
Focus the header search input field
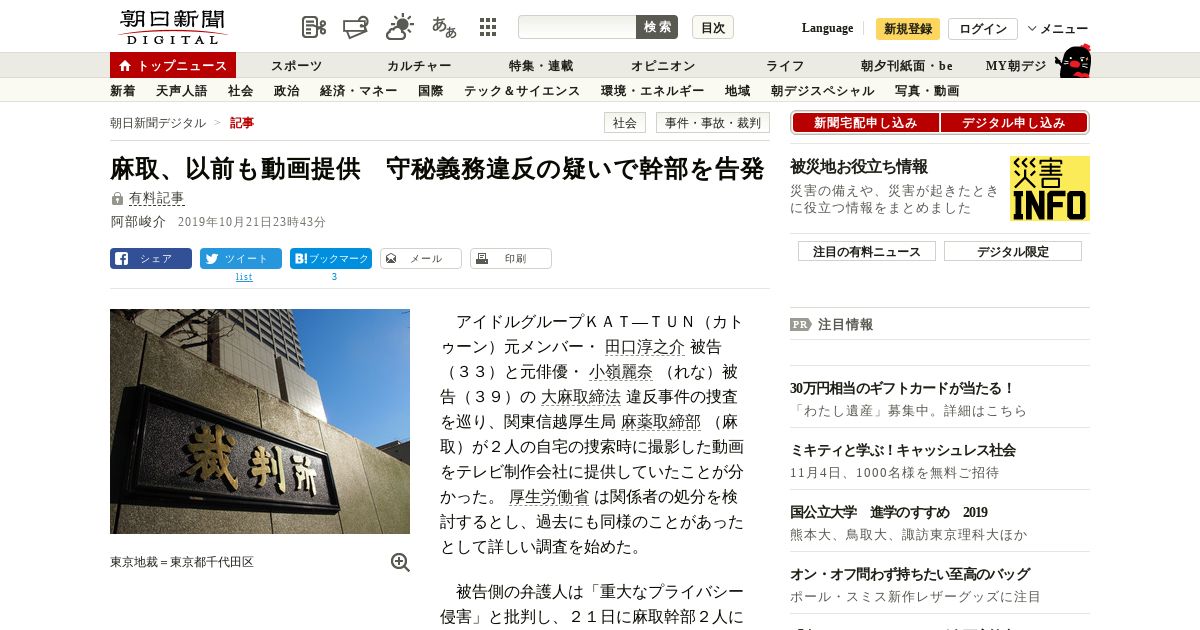577,27
